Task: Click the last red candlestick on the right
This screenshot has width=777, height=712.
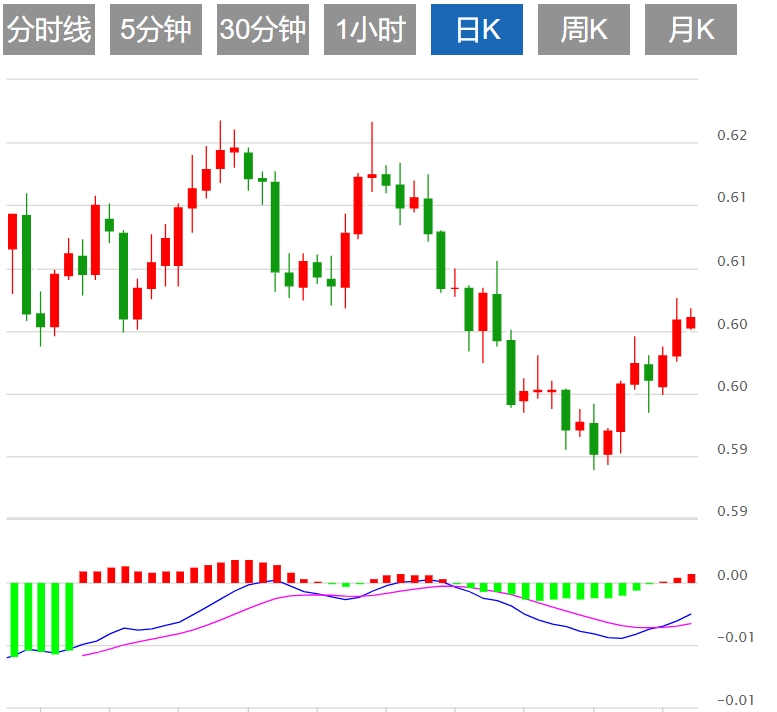Action: point(691,322)
